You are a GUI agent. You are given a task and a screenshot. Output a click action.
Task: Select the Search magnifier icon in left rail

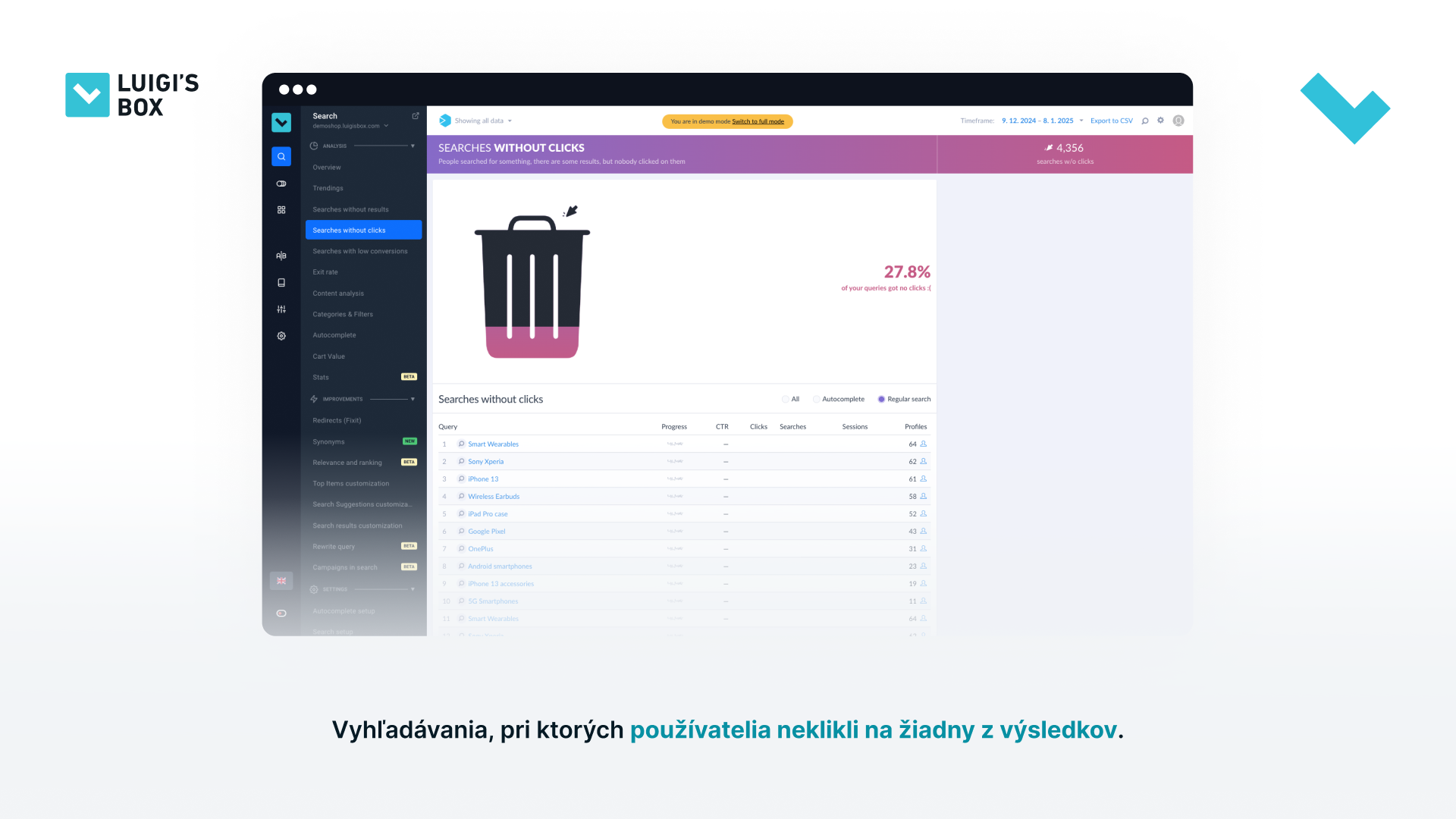281,156
